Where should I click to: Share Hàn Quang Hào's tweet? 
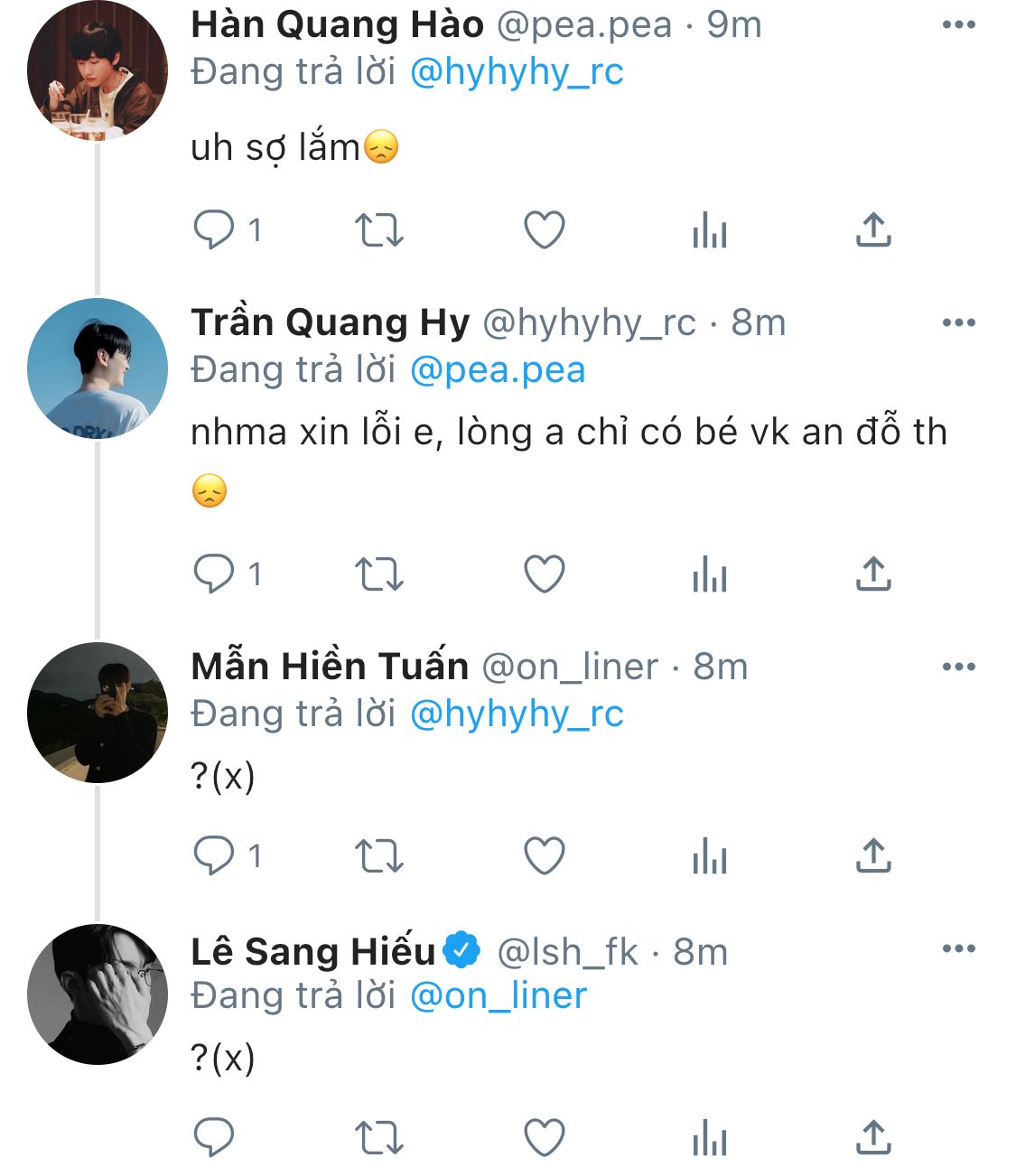873,230
